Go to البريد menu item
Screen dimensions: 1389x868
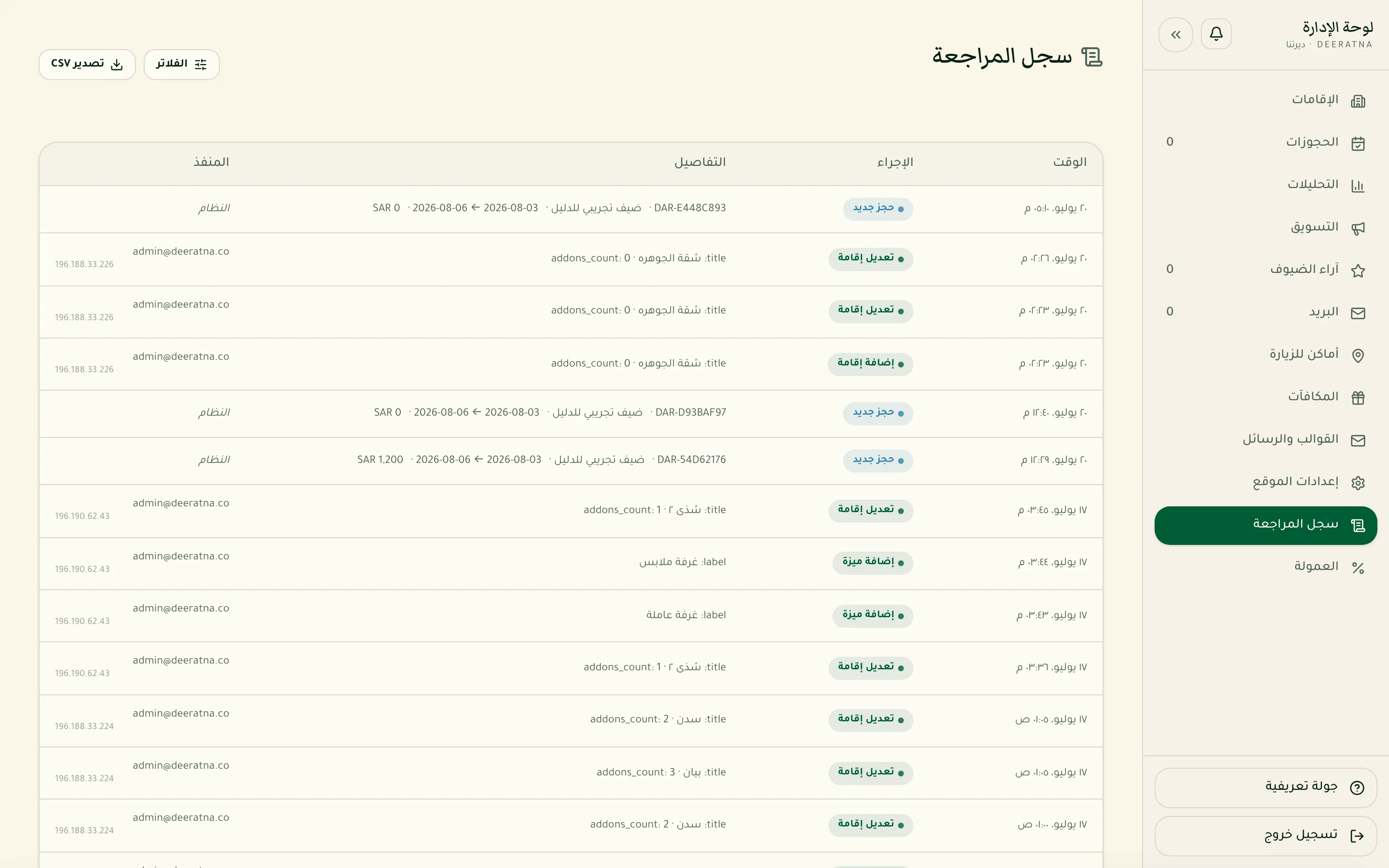[x=1266, y=312]
